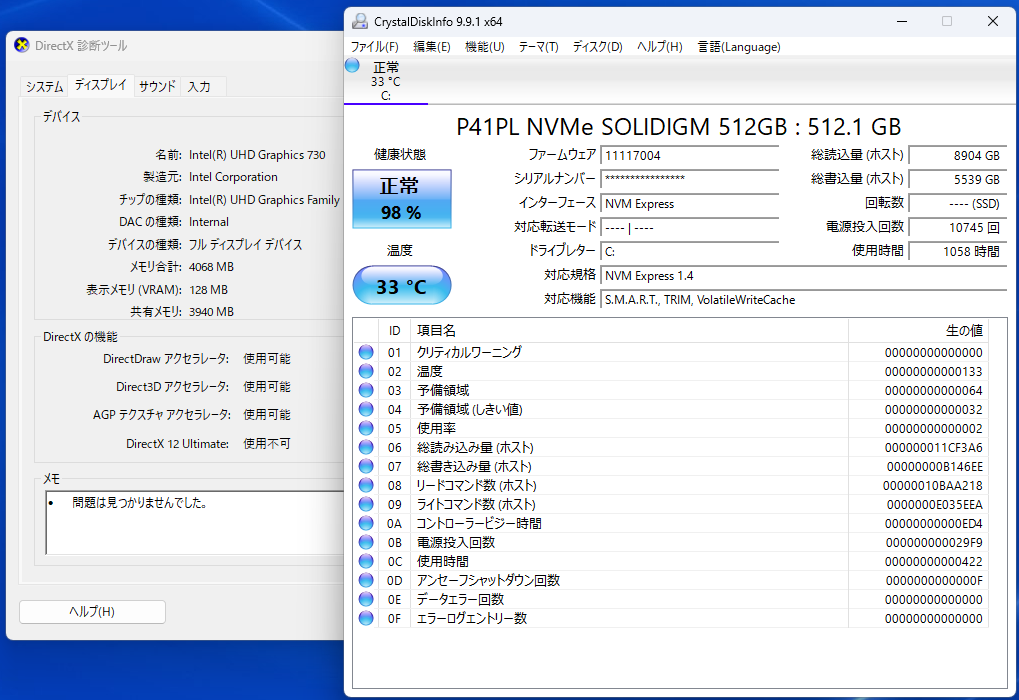Click the 33 °C temperature button
The width and height of the screenshot is (1019, 700).
(x=402, y=285)
